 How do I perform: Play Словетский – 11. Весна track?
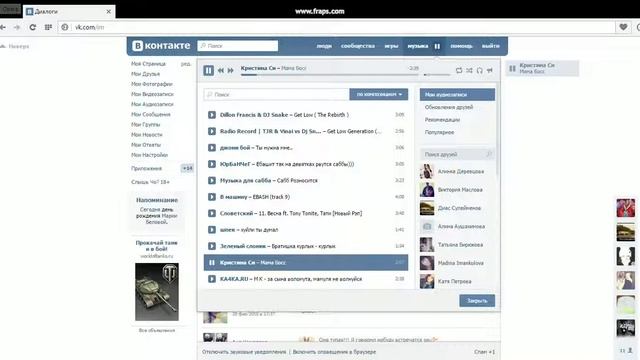[x=212, y=213]
